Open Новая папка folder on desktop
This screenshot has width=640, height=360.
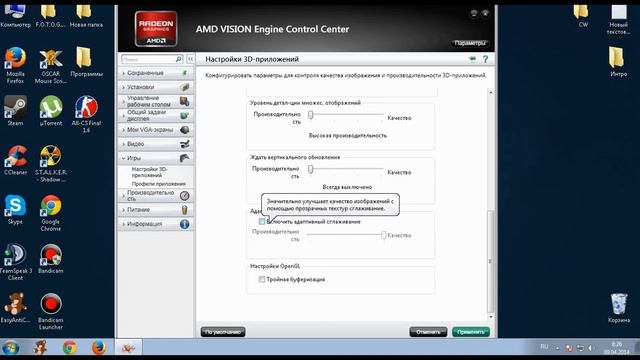coord(86,16)
